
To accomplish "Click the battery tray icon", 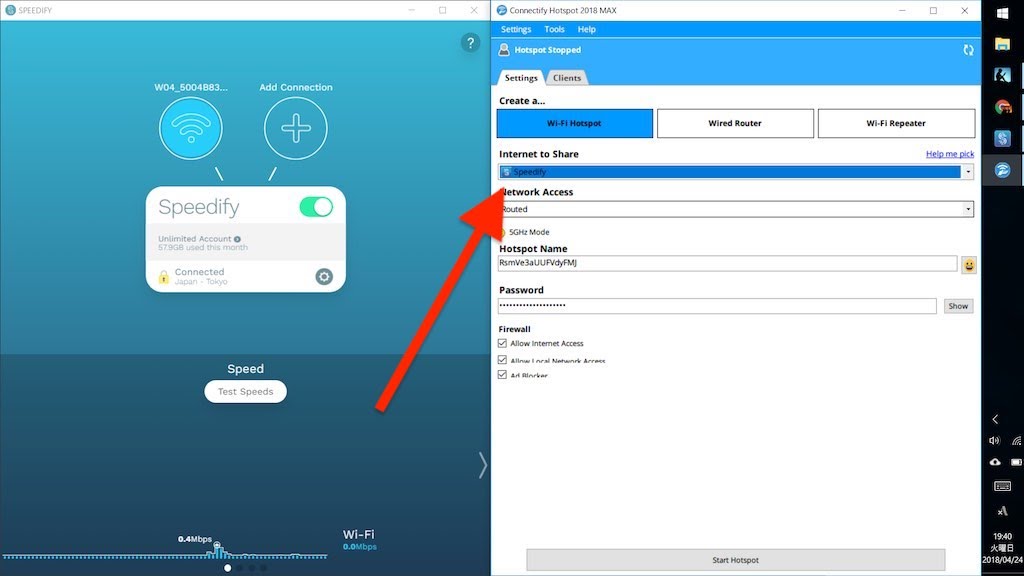I will [1017, 462].
